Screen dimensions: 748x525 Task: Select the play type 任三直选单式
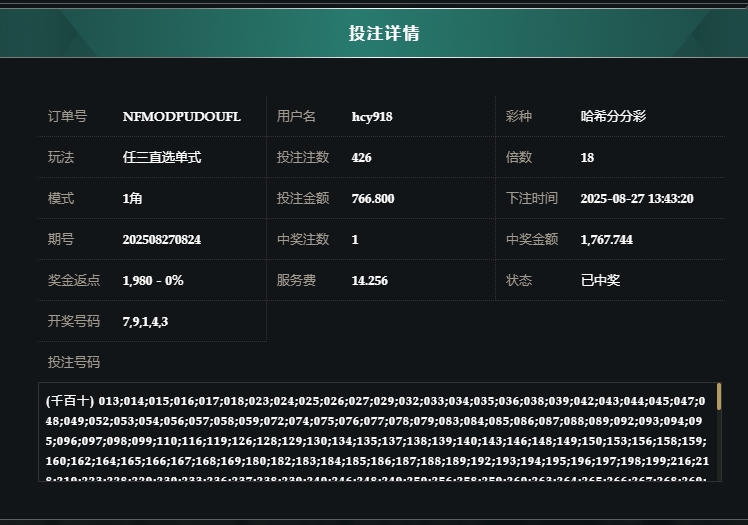161,157
